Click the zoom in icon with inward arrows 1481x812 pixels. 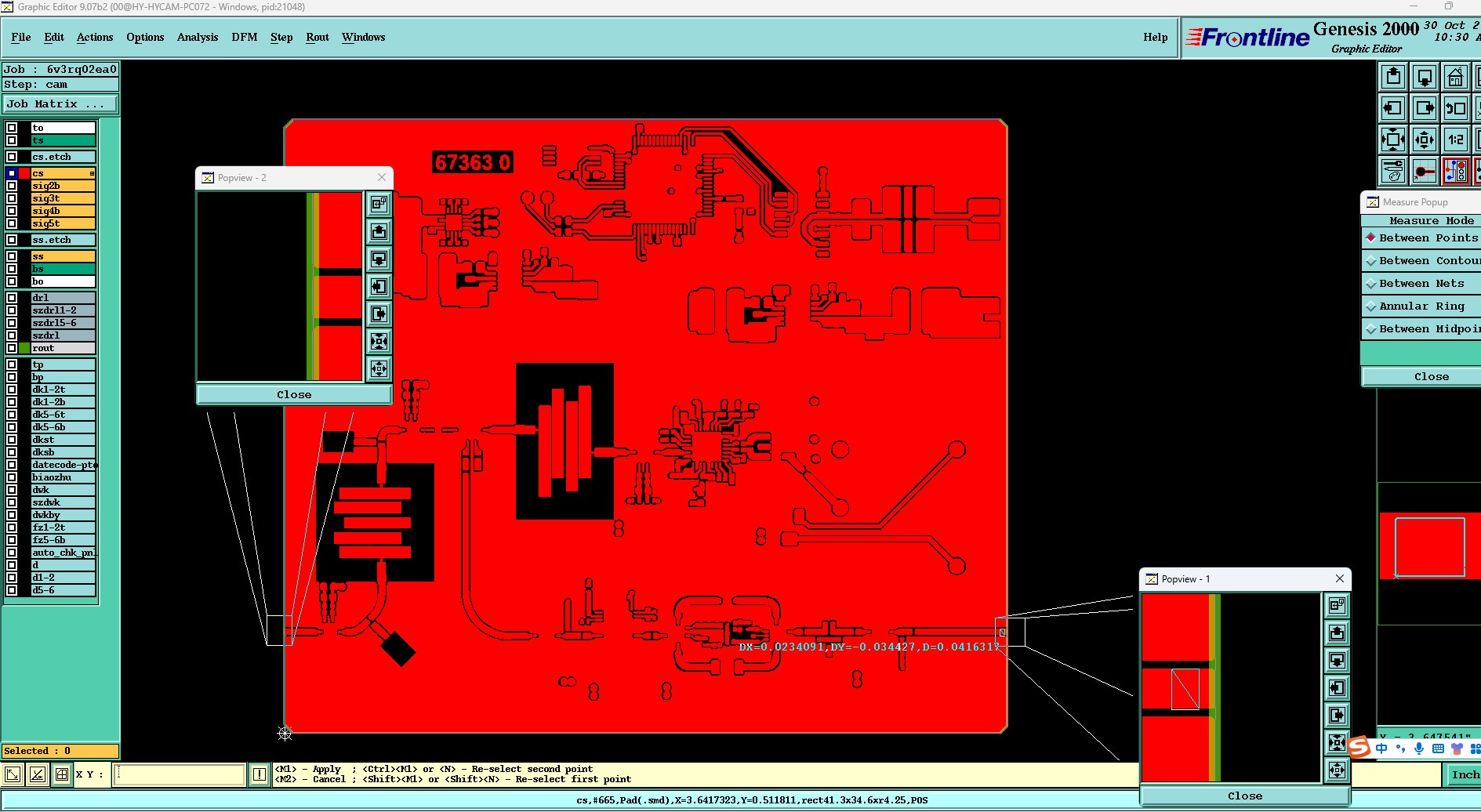pyautogui.click(x=1393, y=140)
